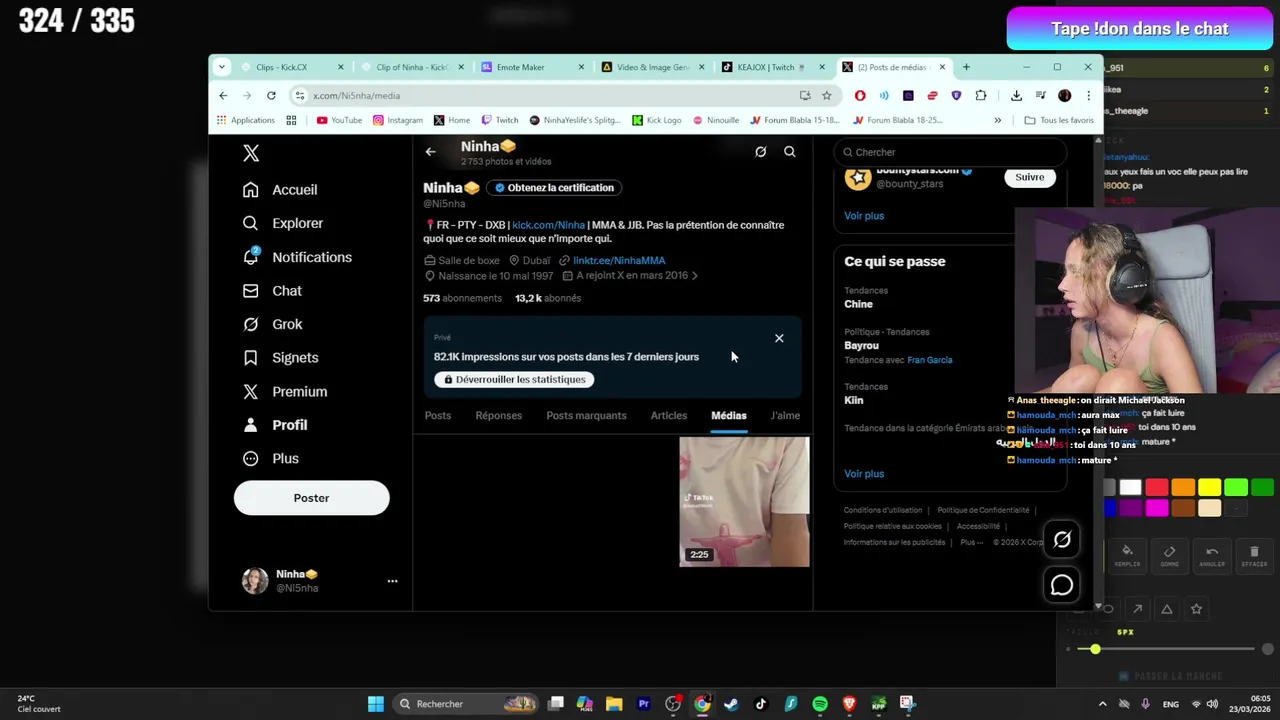Open the Kick Logo bookmark
The height and width of the screenshot is (720, 1280).
pyautogui.click(x=657, y=120)
